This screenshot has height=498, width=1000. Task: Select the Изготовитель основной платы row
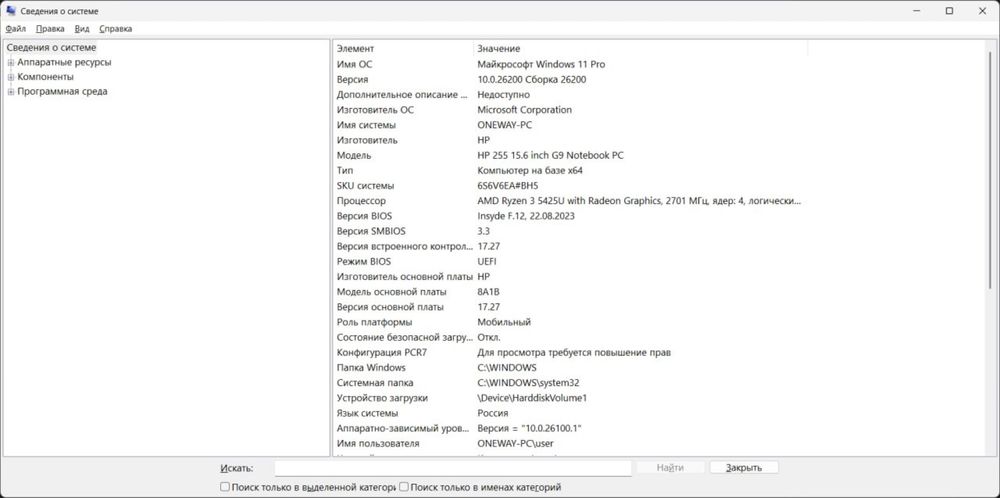click(x=569, y=277)
